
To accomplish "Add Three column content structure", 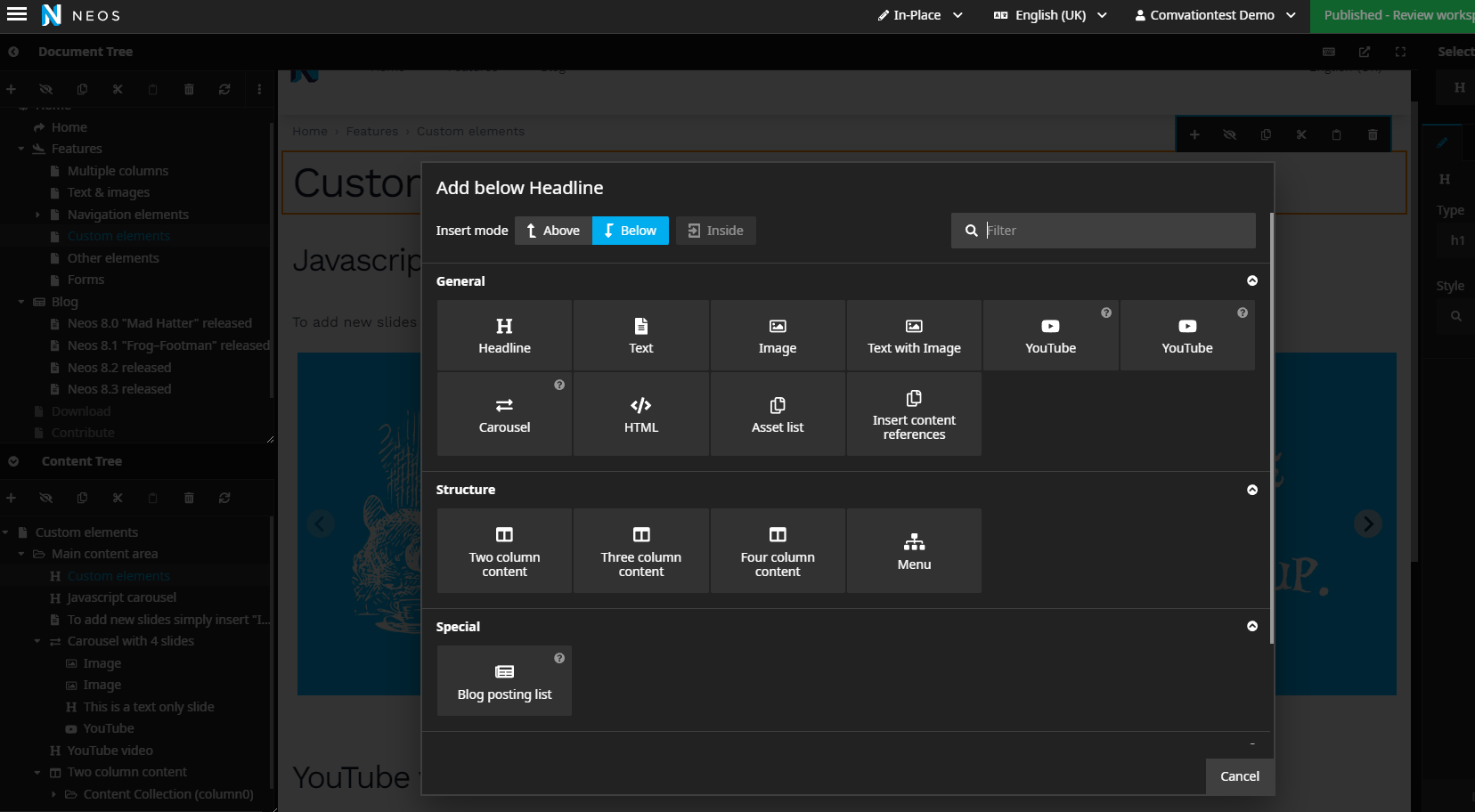I will tap(640, 550).
